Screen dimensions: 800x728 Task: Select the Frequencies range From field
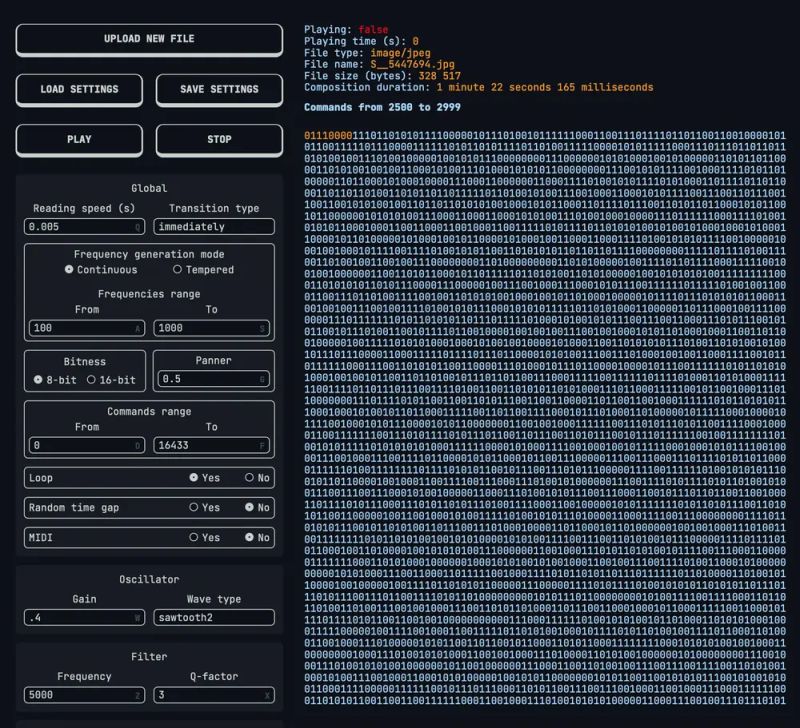(84, 326)
